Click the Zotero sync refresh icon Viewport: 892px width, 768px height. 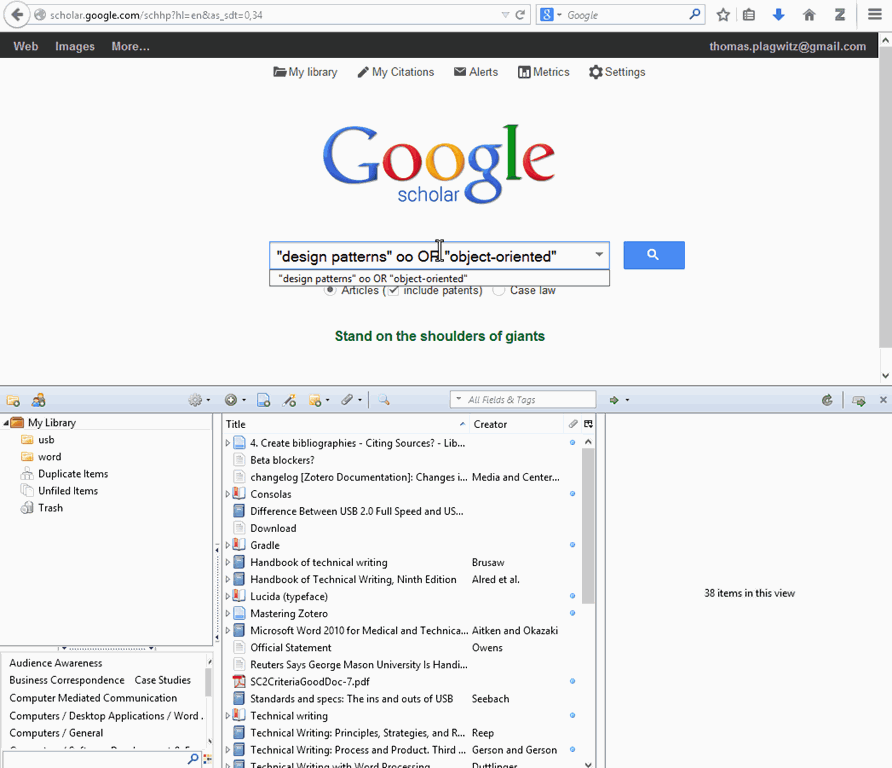coord(827,400)
